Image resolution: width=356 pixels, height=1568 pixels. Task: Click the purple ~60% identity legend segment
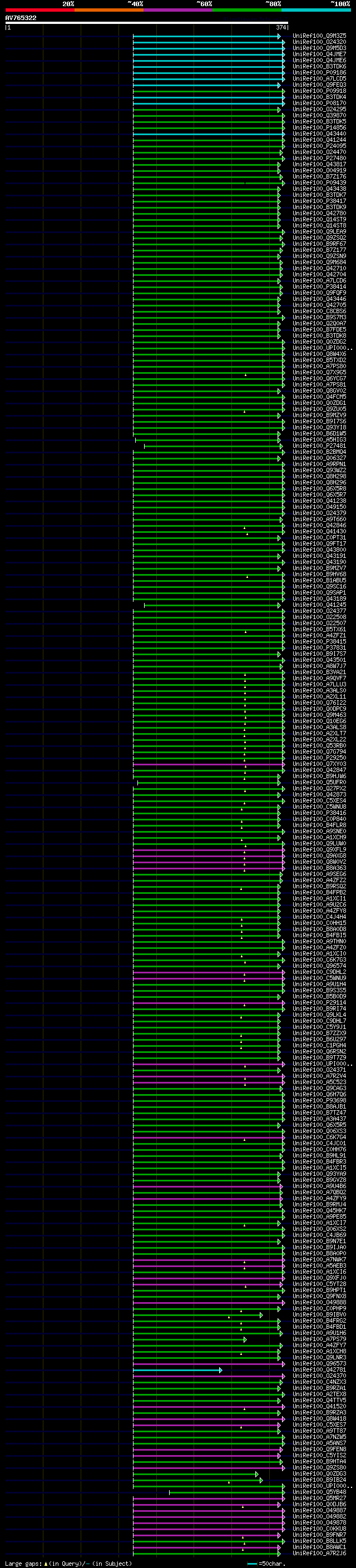click(179, 10)
